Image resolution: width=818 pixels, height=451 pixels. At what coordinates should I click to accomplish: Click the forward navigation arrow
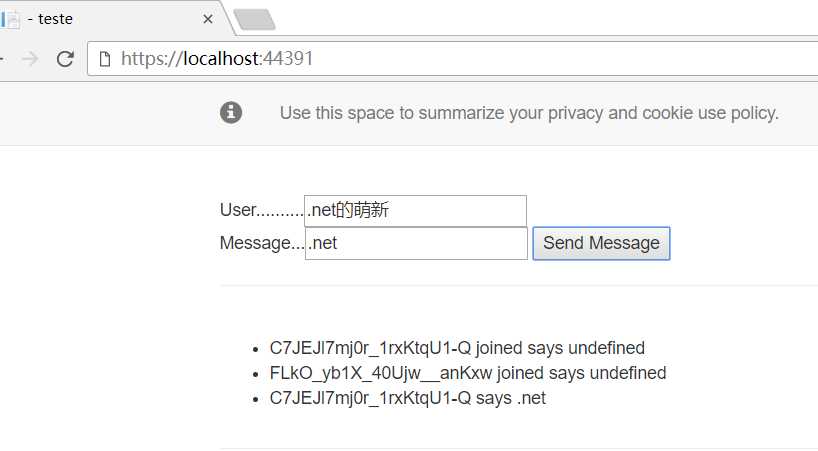pos(30,59)
